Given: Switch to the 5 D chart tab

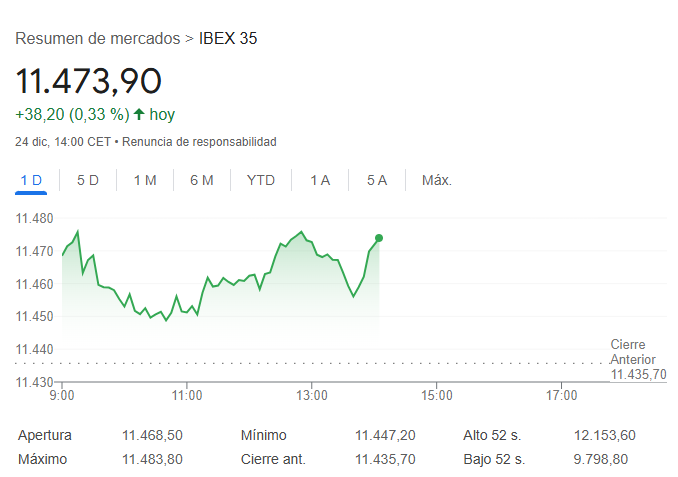Looking at the screenshot, I should coord(88,180).
